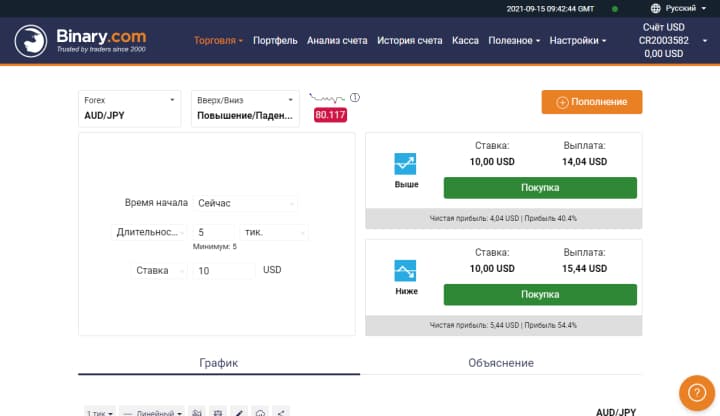Open the orange help chat bubble
The height and width of the screenshot is (416, 720).
tap(697, 393)
